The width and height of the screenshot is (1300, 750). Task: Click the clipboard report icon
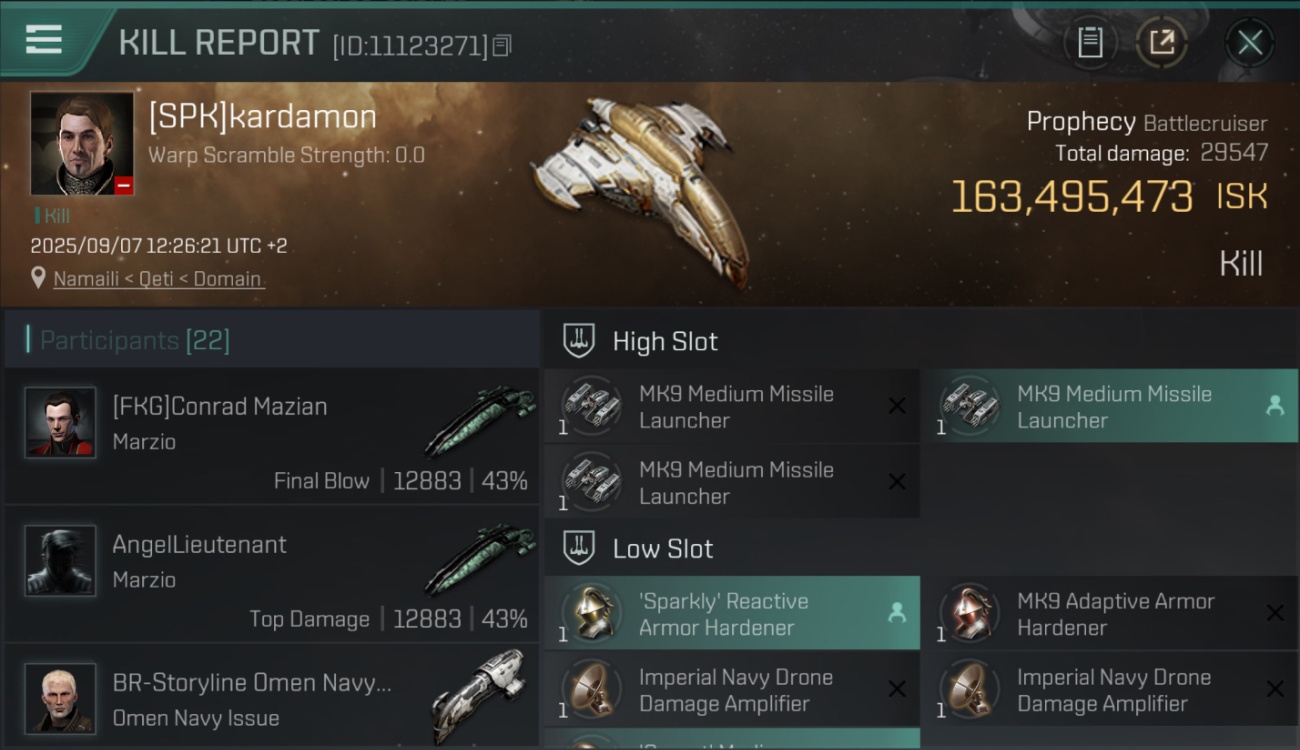pyautogui.click(x=1090, y=42)
